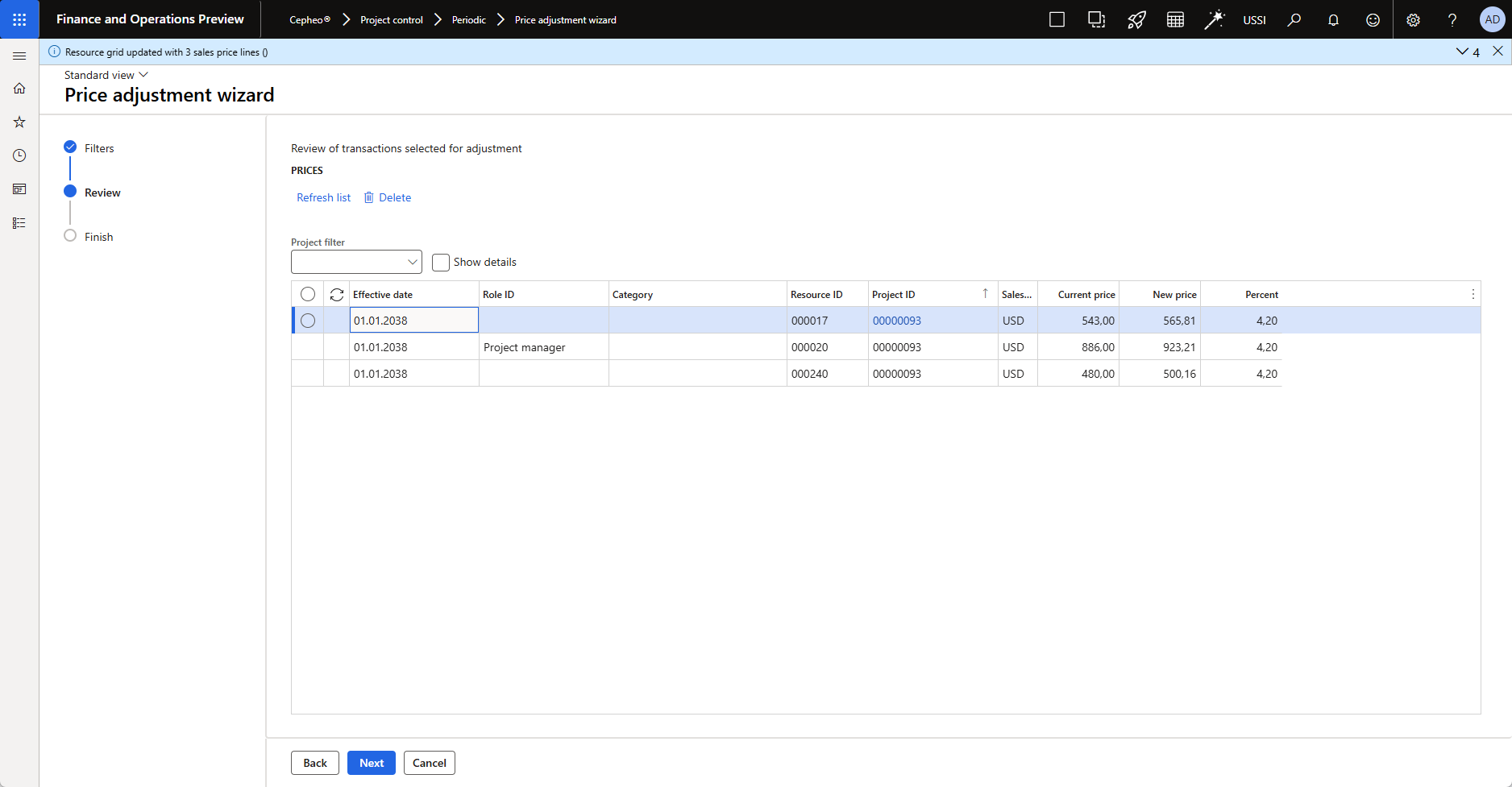1512x787 pixels.
Task: Go to the Filters wizard step
Action: (99, 148)
